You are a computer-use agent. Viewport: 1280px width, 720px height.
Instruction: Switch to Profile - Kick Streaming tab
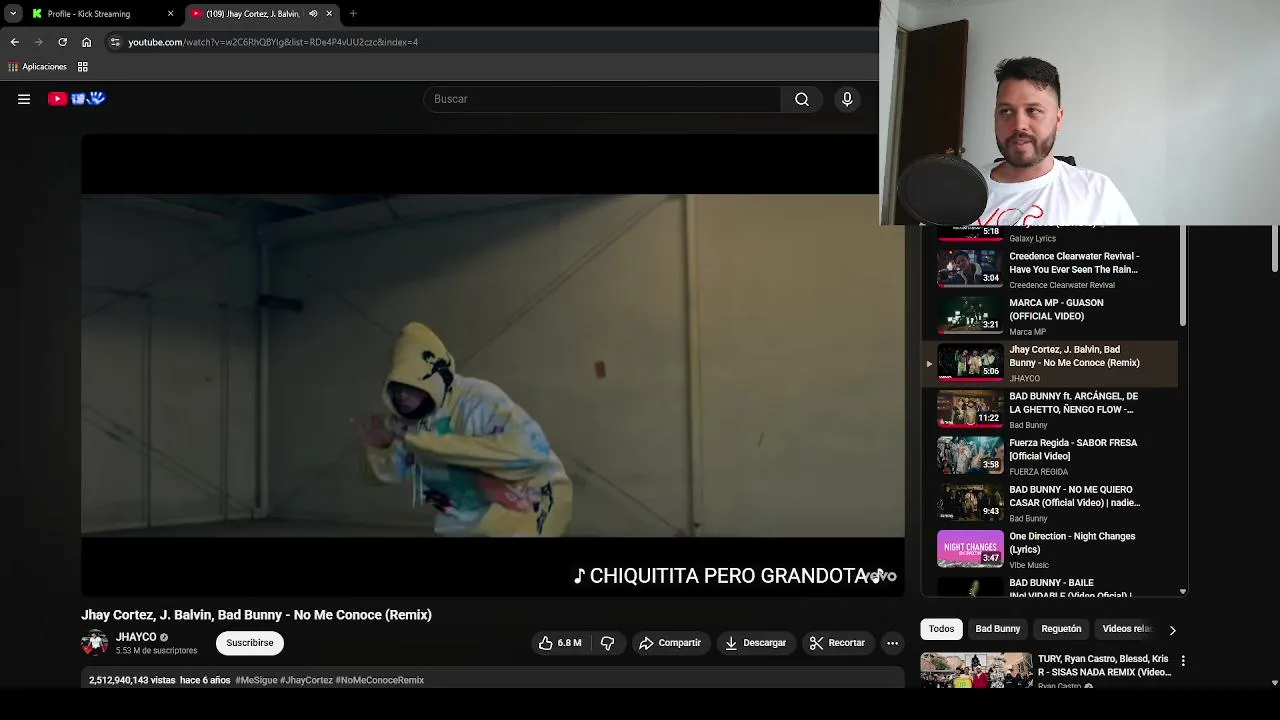coord(97,14)
